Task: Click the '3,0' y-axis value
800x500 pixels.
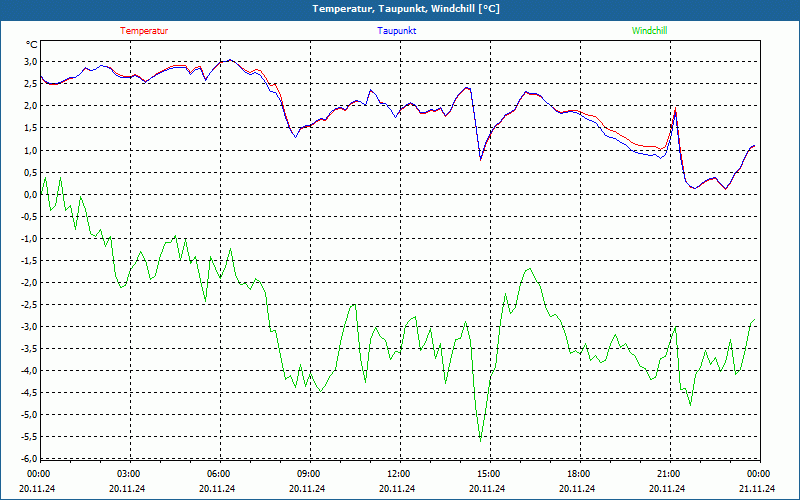Action: (31, 62)
